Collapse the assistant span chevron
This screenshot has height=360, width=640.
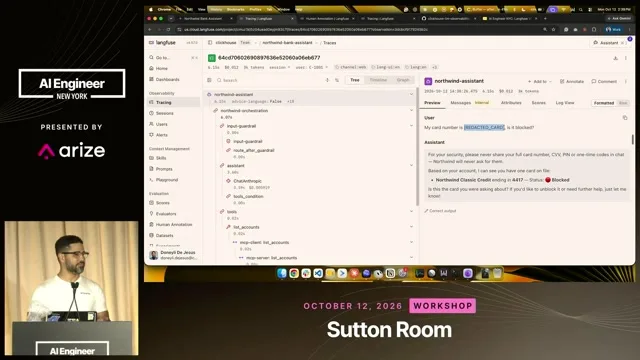coord(411,165)
